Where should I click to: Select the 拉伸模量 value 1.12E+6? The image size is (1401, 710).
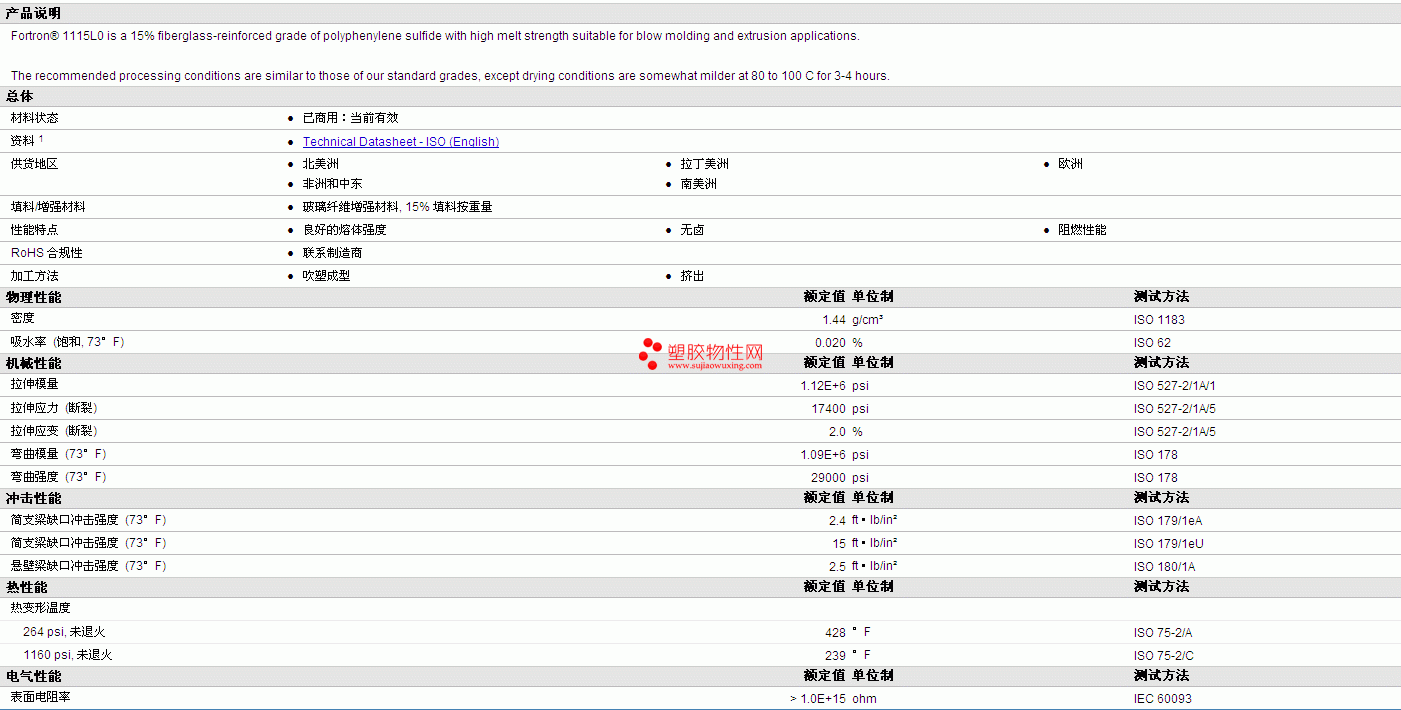[823, 386]
